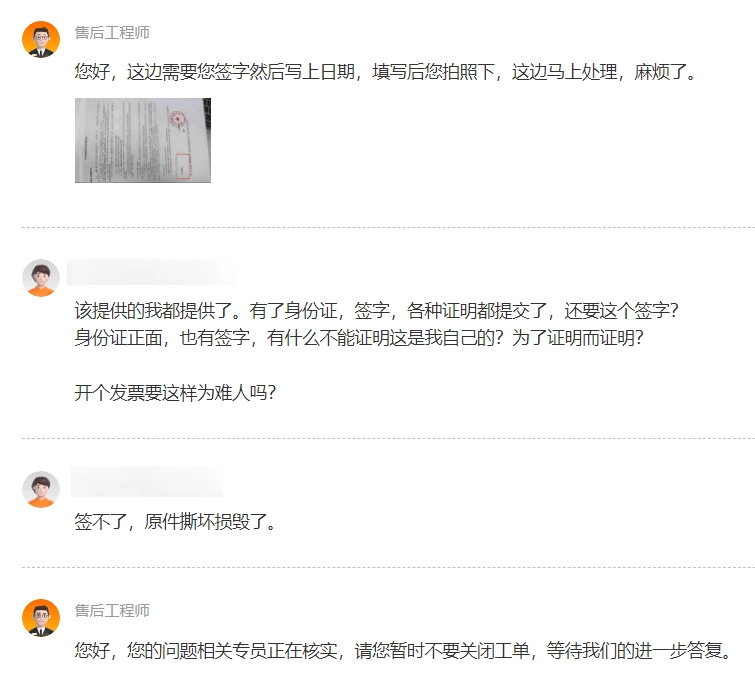This screenshot has width=755, height=677.
Task: Click the dashed divider below 签不了 message
Action: point(388,568)
